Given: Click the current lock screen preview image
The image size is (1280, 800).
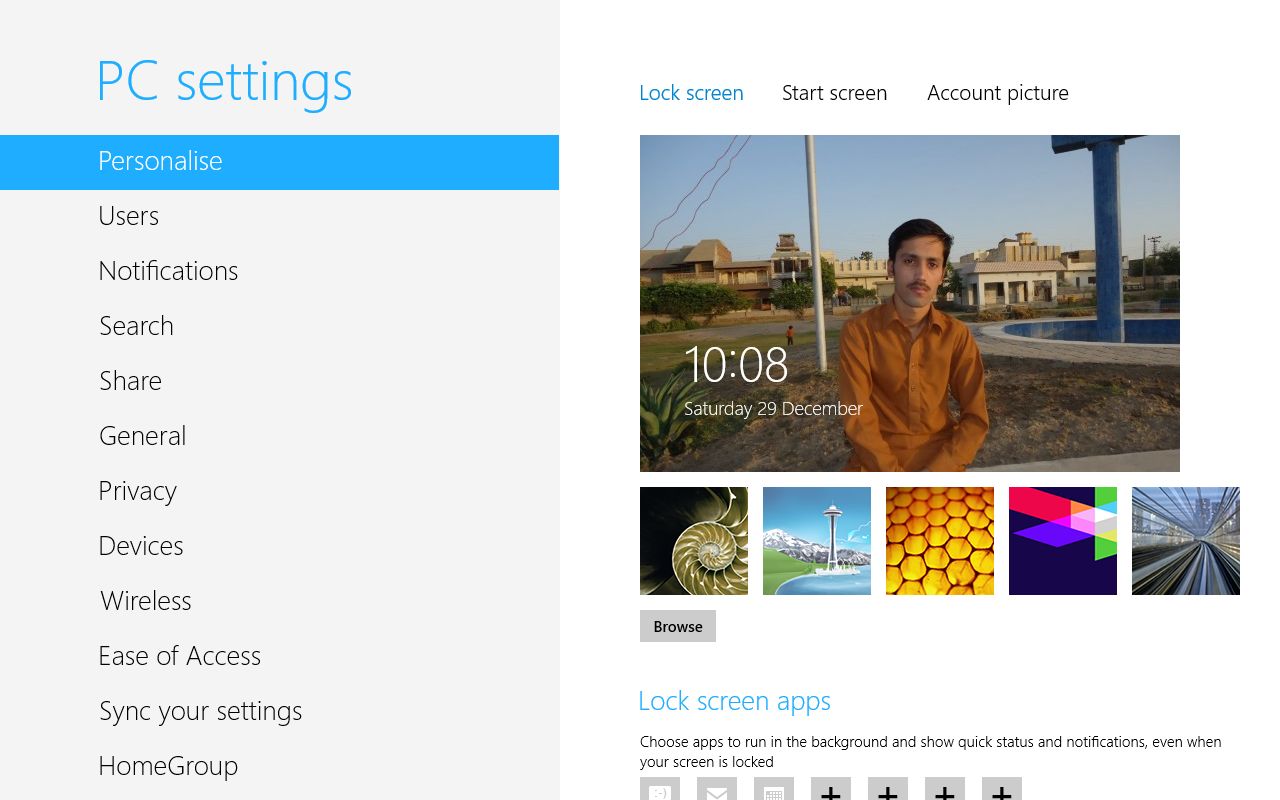Looking at the screenshot, I should [x=909, y=303].
